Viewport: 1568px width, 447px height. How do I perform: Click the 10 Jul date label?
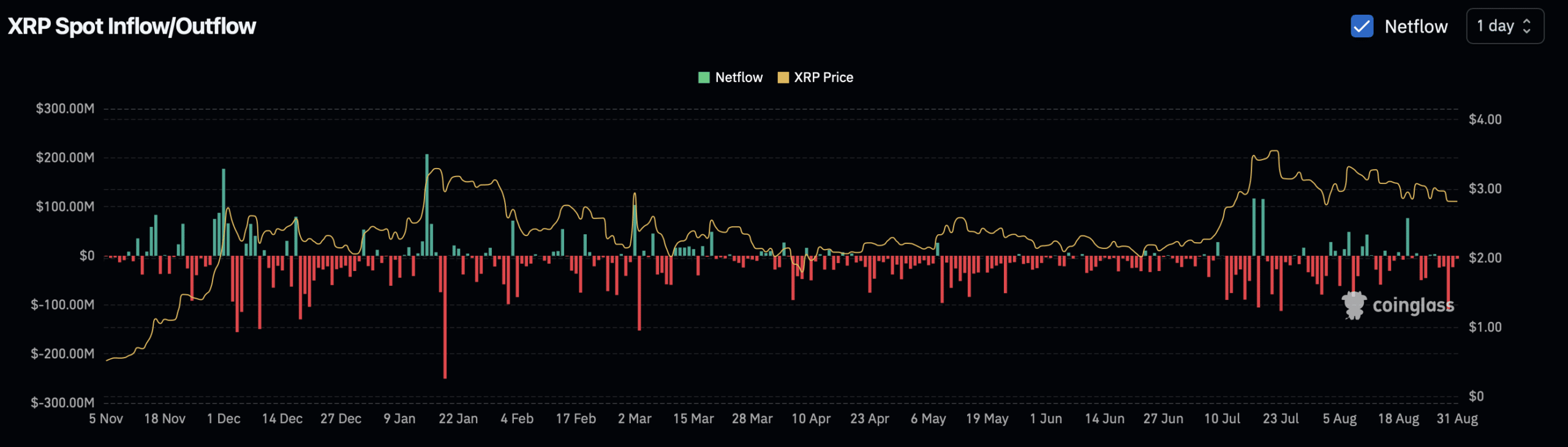1222,419
